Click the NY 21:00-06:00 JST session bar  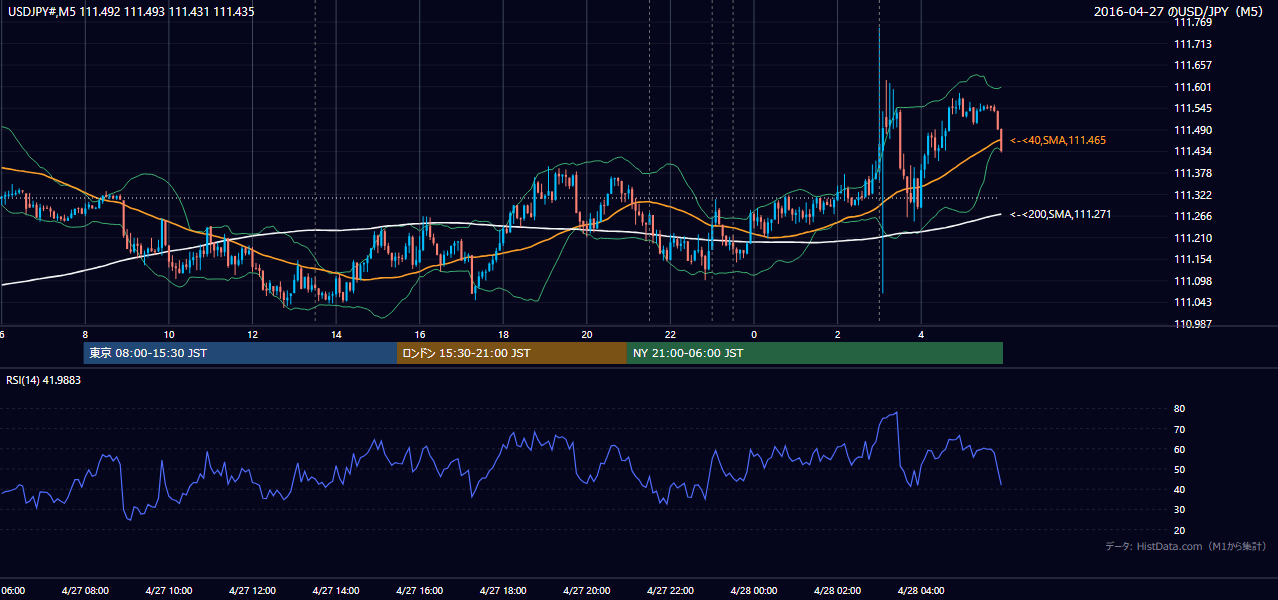point(815,353)
